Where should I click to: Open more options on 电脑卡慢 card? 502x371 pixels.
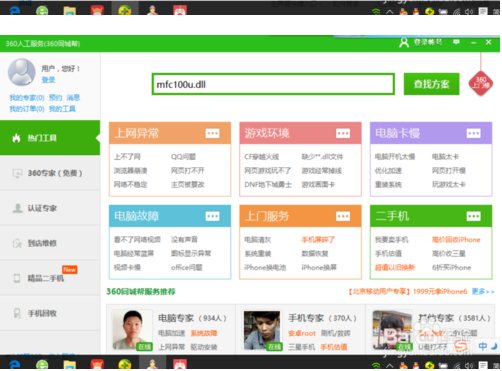[x=473, y=133]
